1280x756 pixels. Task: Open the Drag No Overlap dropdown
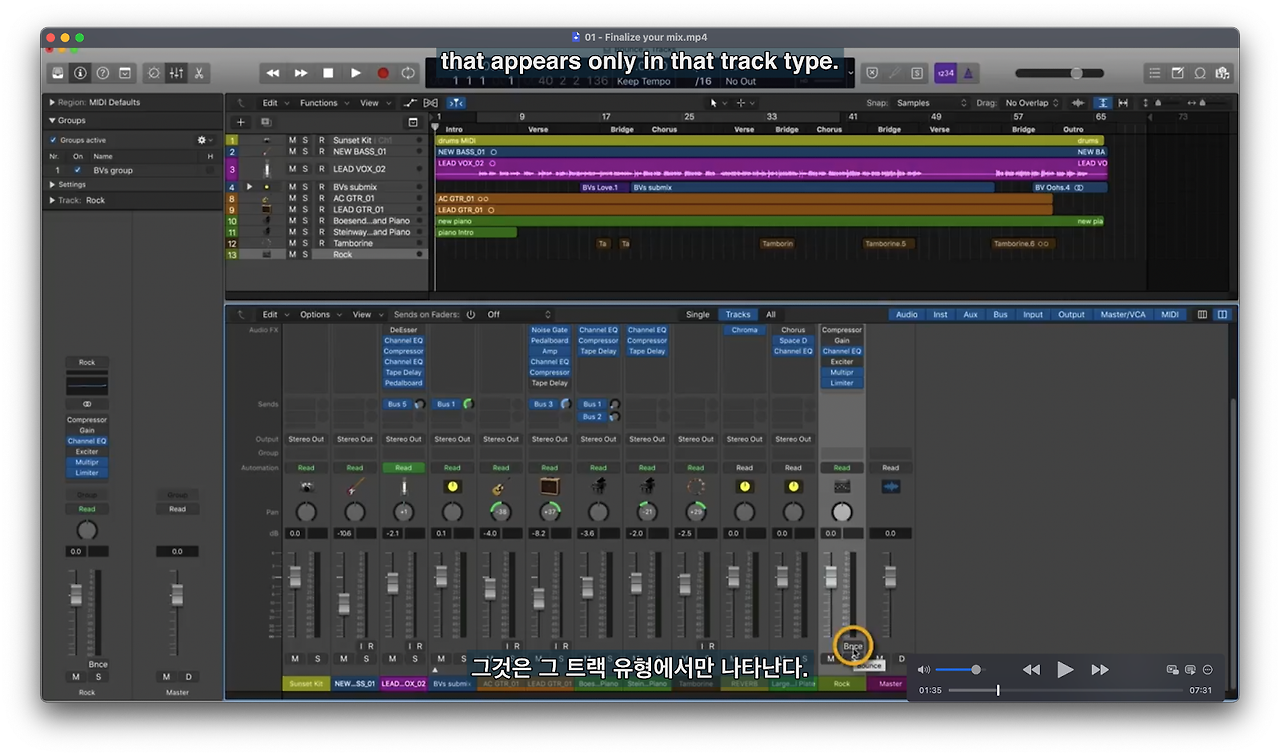tap(1033, 103)
